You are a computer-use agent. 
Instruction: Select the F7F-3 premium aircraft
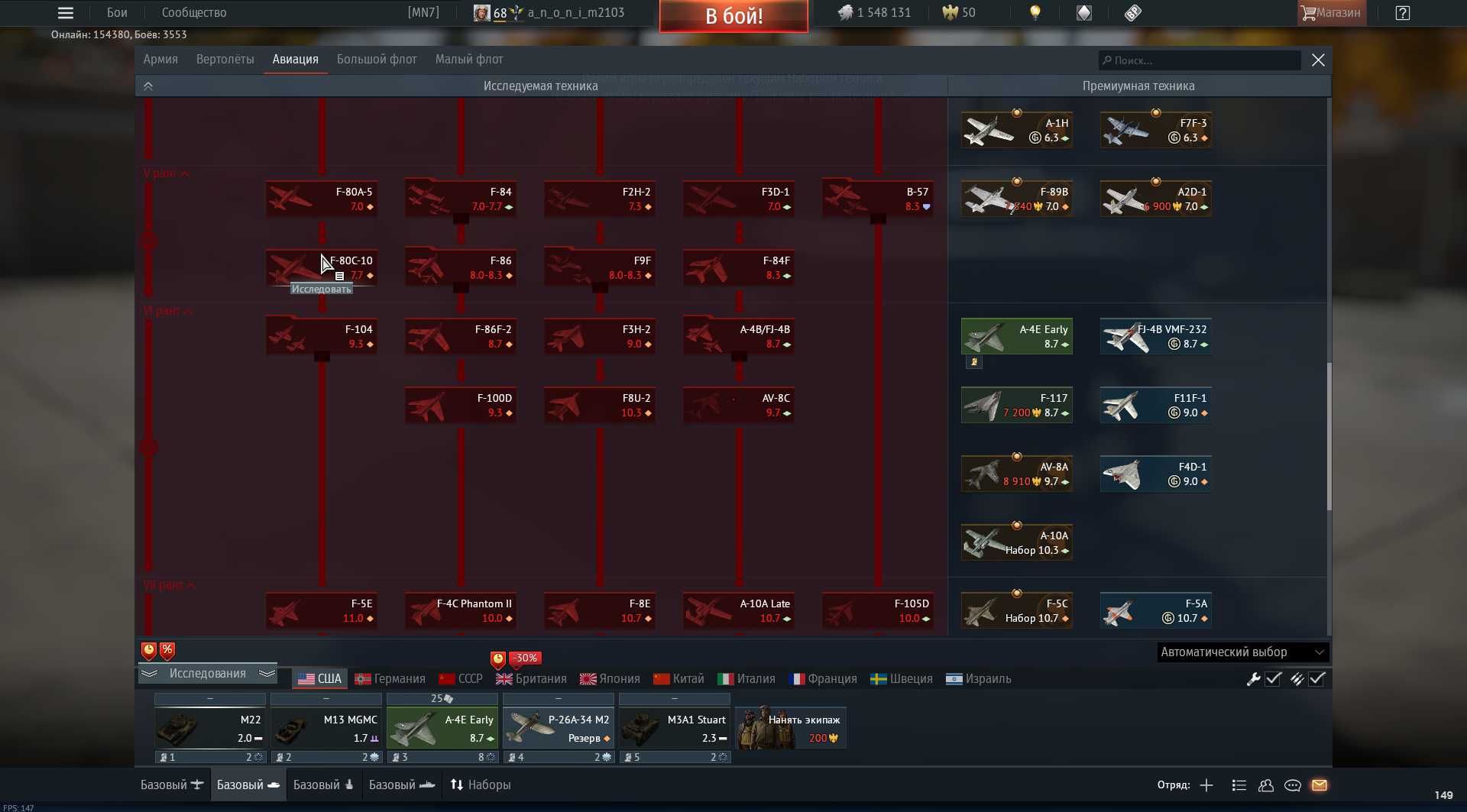tap(1156, 130)
